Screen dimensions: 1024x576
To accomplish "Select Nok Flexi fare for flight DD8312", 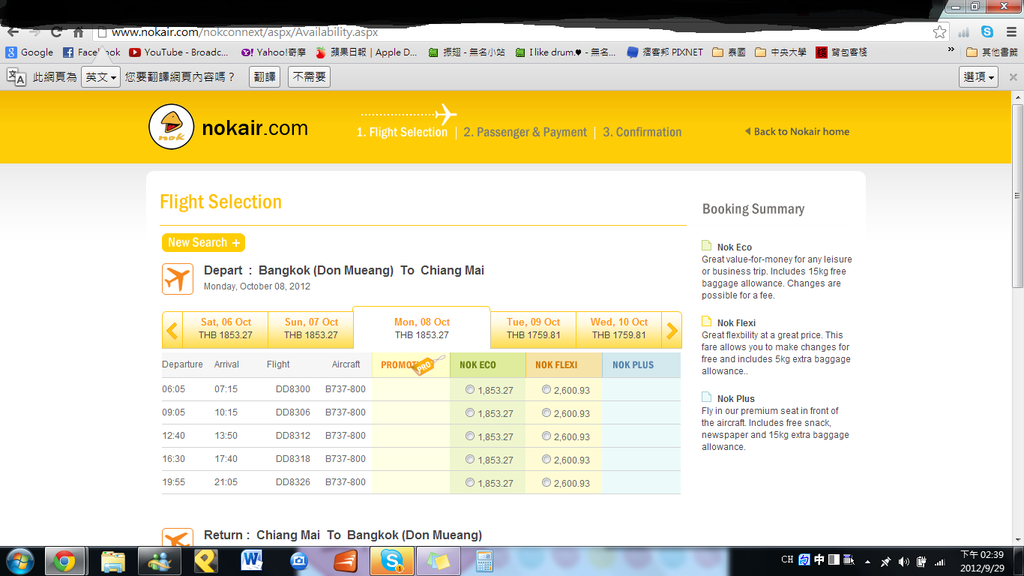I will [546, 436].
